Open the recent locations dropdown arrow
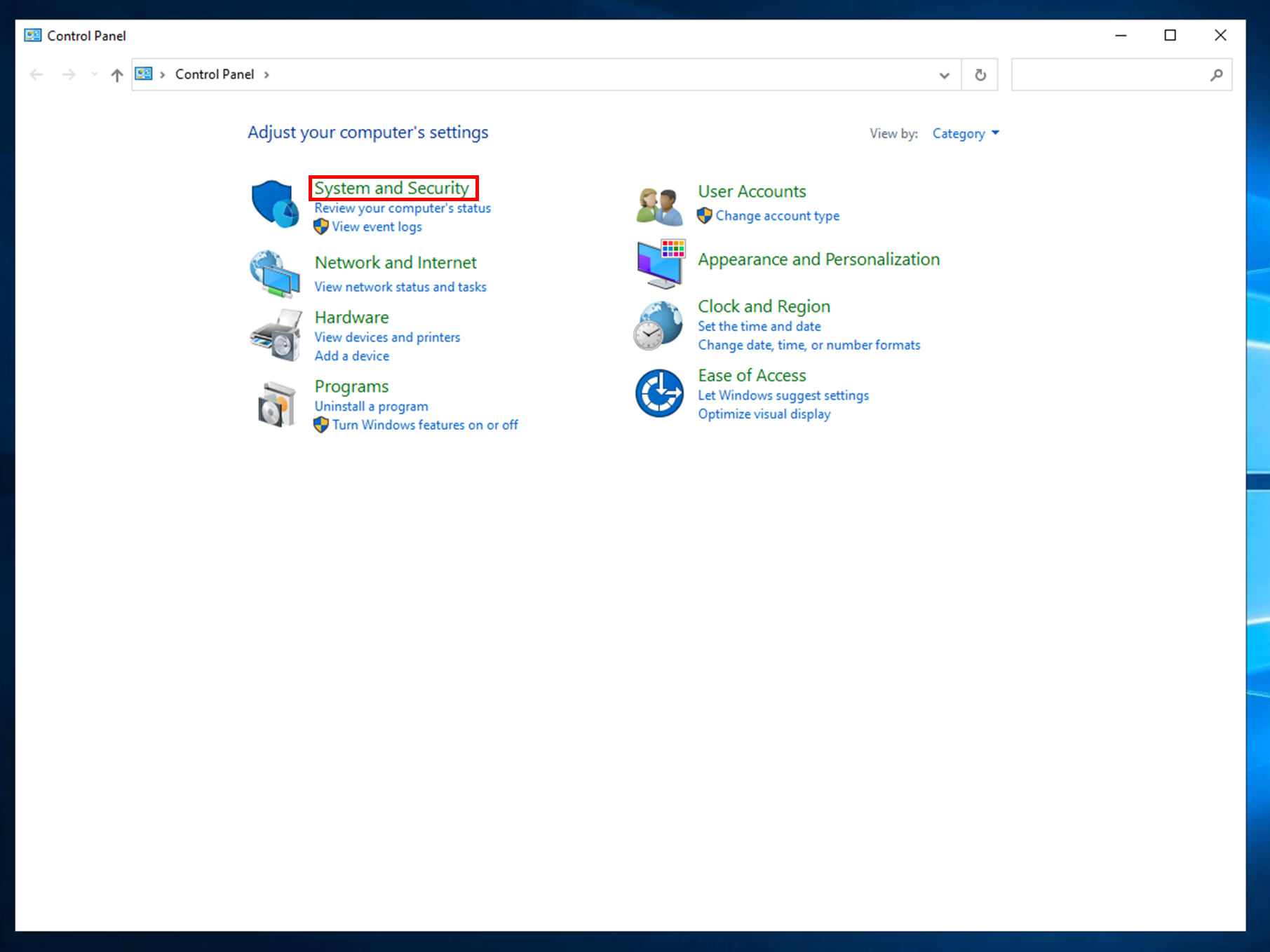 (x=95, y=74)
